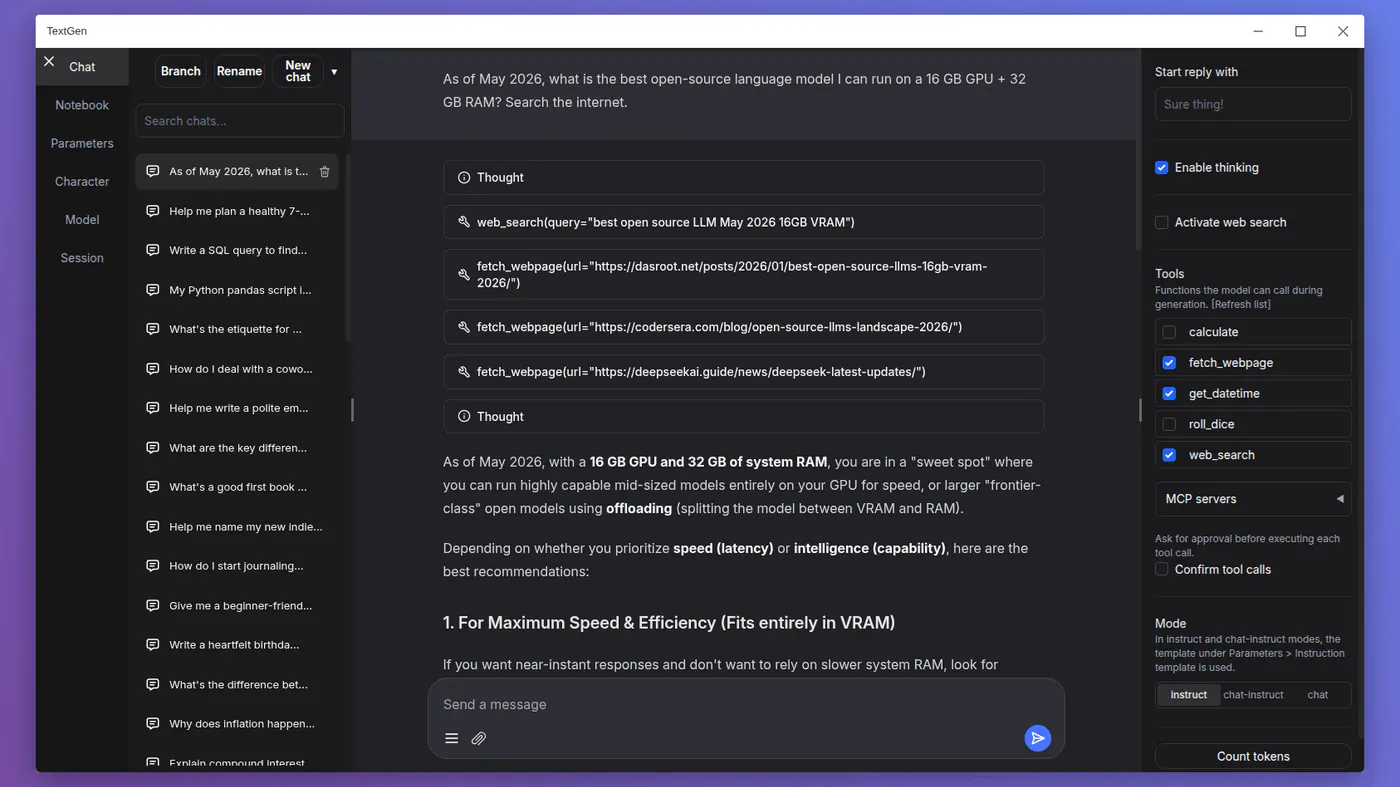Click the Refresh list link under Tools
This screenshot has height=787, width=1400.
click(1243, 304)
